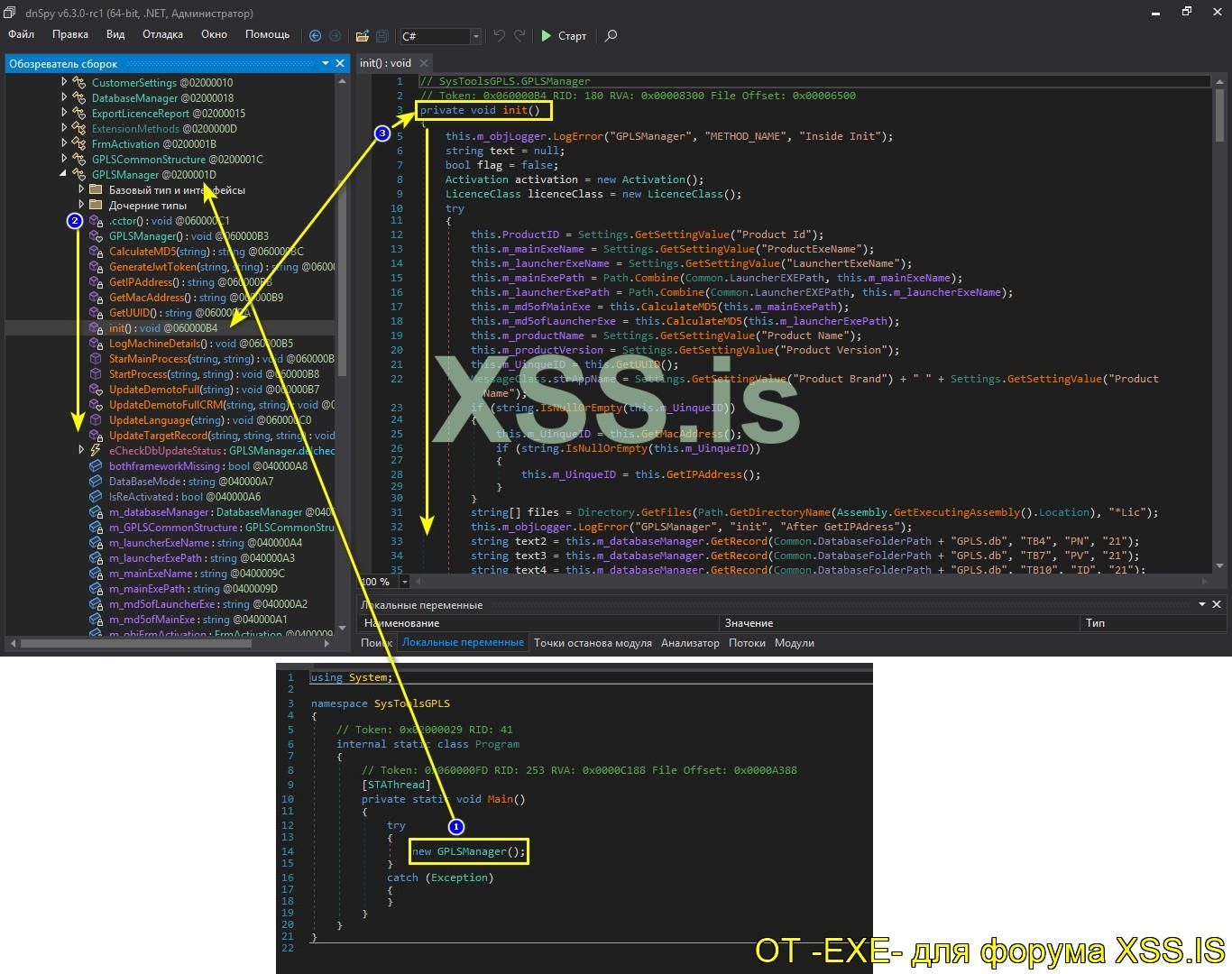Image resolution: width=1232 pixels, height=974 pixels.
Task: Click the bothframeworkMissing field icon
Action: tap(97, 466)
